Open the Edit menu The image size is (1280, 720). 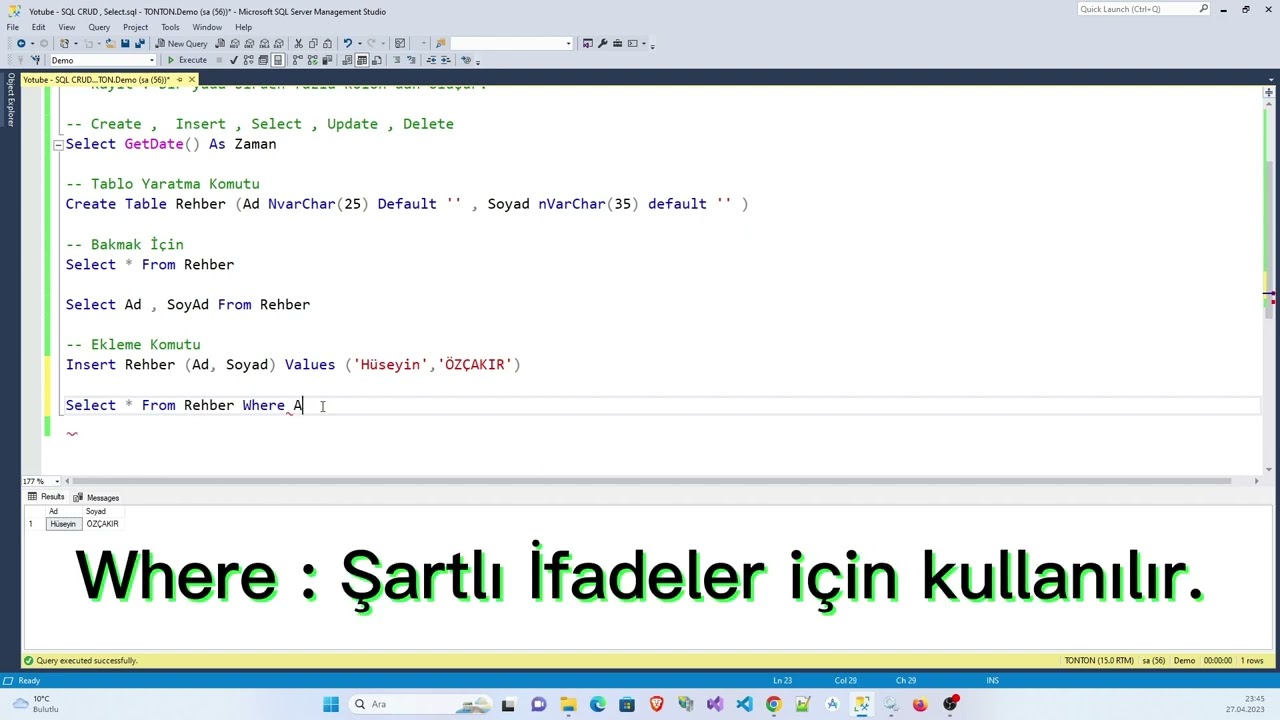click(x=38, y=27)
